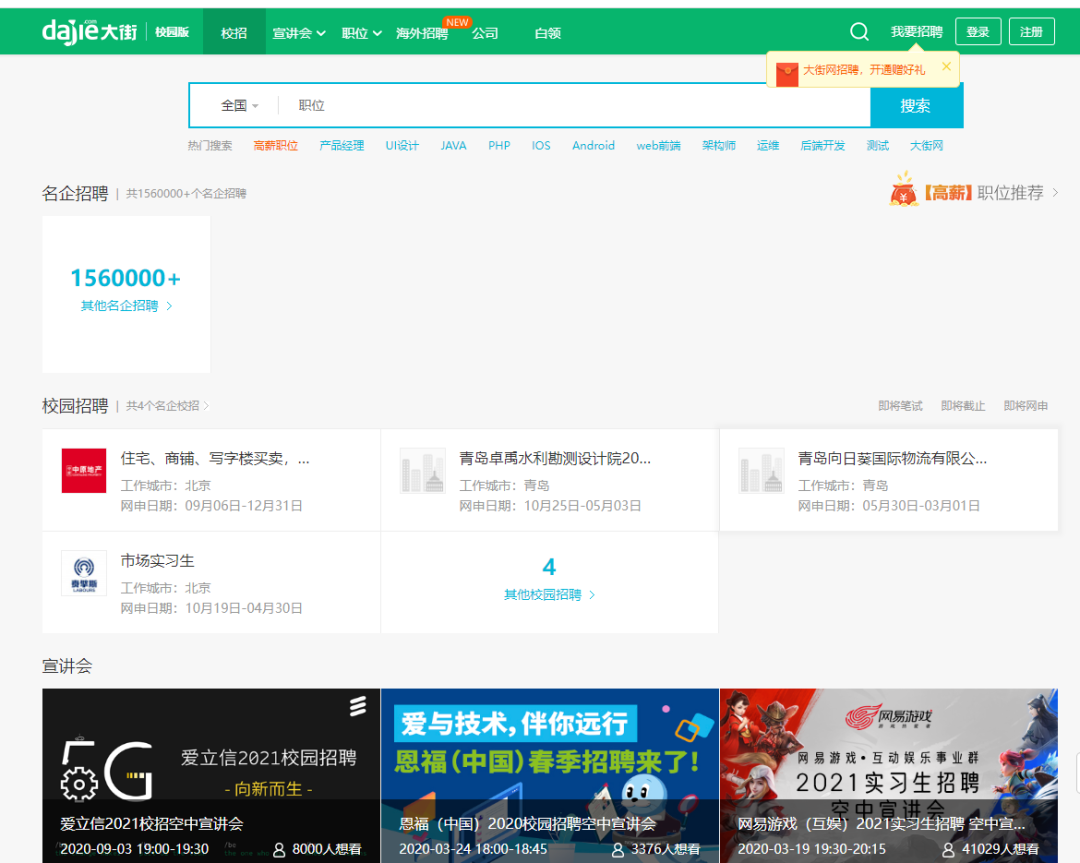
Task: Open the 爱立信2021校园招聘 event thumbnail
Action: (x=211, y=776)
